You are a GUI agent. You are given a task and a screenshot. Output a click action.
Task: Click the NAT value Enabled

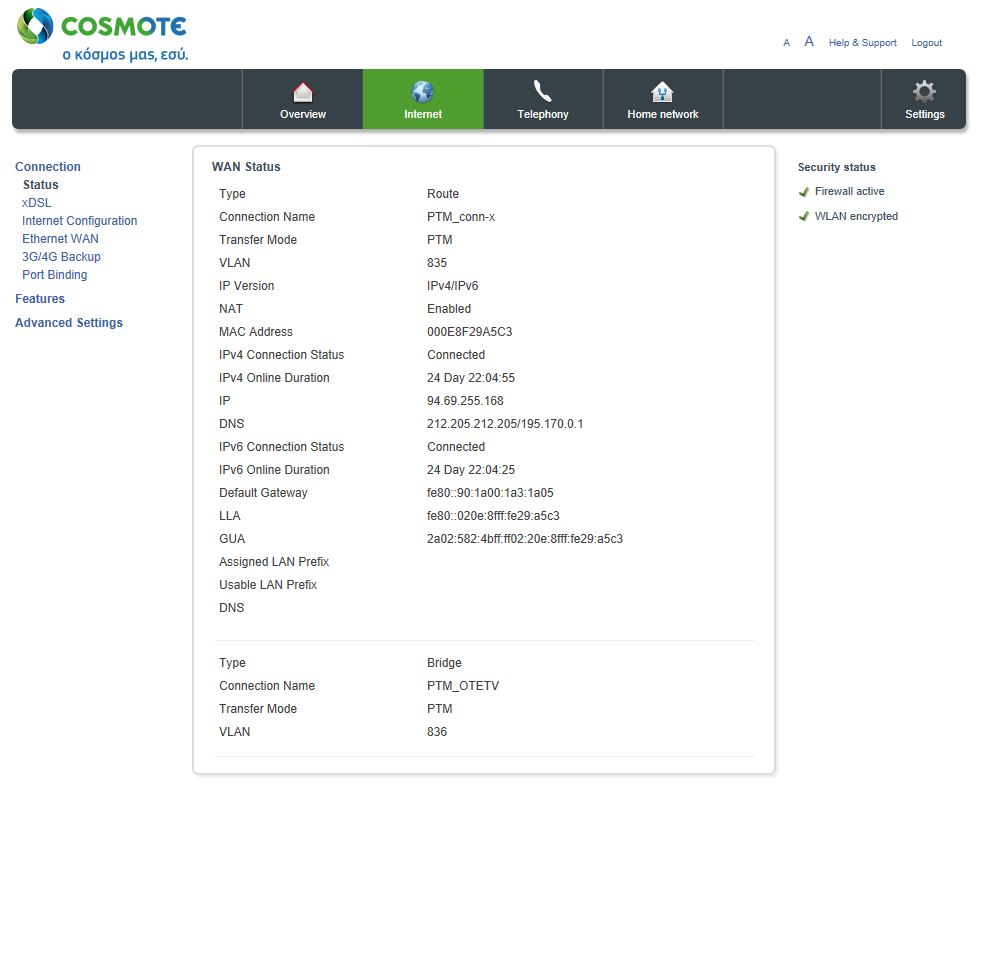tap(449, 309)
